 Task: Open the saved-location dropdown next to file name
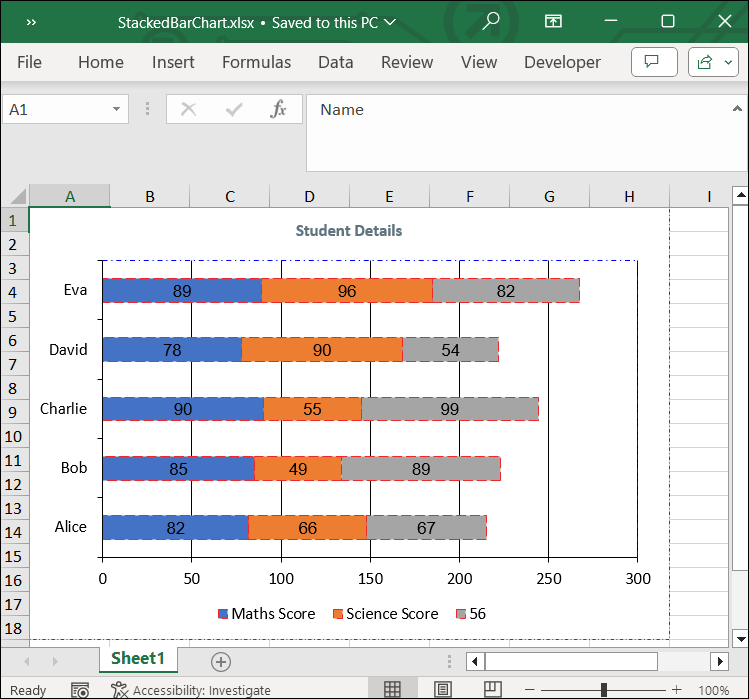[x=390, y=22]
